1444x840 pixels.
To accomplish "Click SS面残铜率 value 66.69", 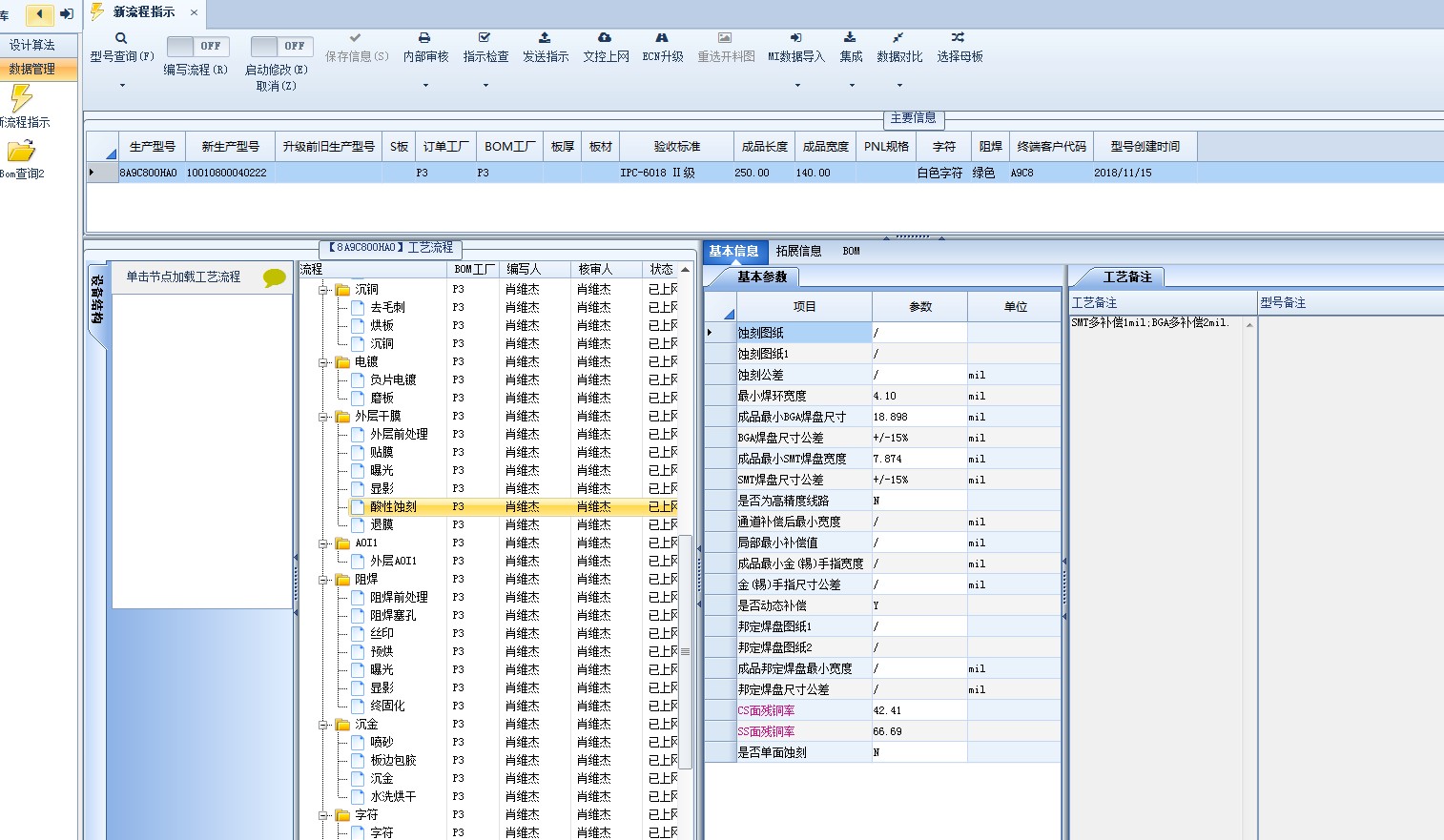I will (919, 731).
